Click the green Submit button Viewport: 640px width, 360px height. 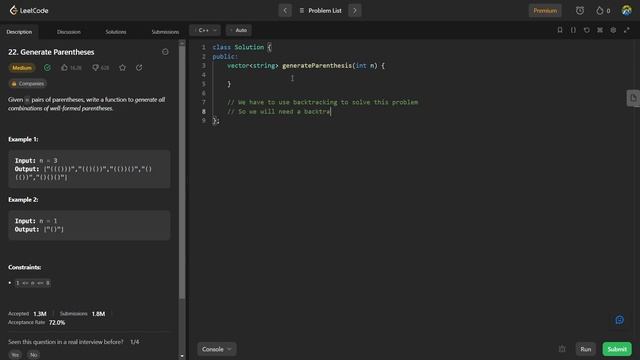click(x=617, y=349)
